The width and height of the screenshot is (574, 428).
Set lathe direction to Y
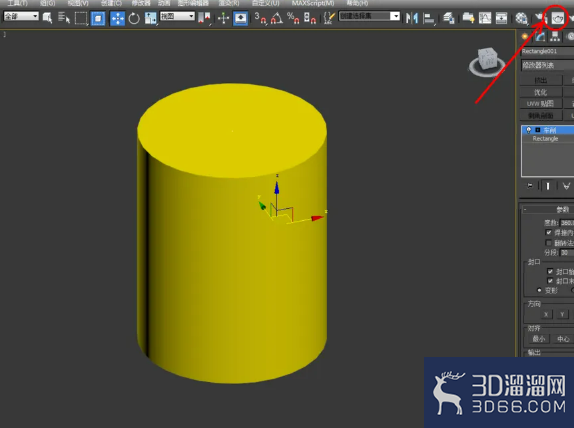coord(562,315)
